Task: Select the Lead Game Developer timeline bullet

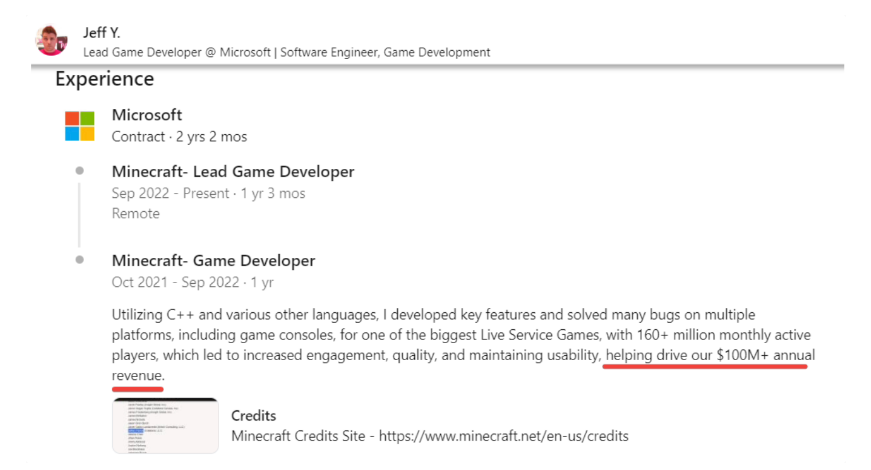Action: tap(79, 171)
